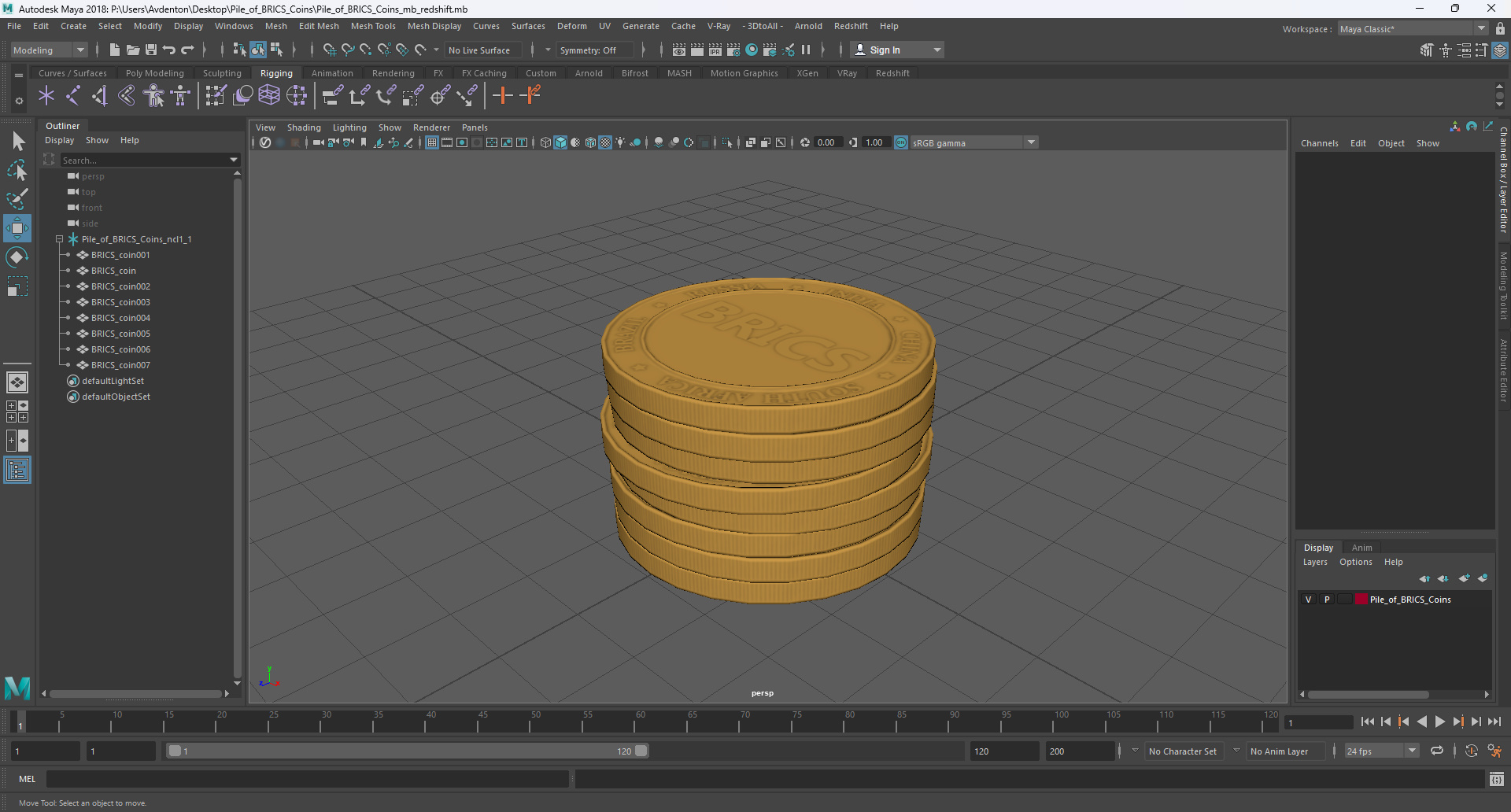Toggle the loop playback icon
Viewport: 1511px width, 812px height.
pos(1437,751)
